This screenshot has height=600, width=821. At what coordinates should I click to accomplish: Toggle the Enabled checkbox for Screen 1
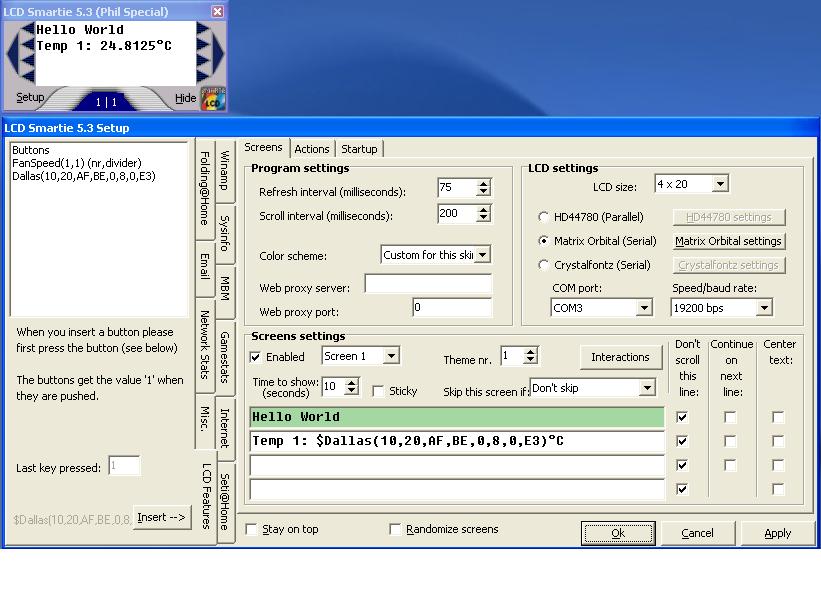[255, 357]
